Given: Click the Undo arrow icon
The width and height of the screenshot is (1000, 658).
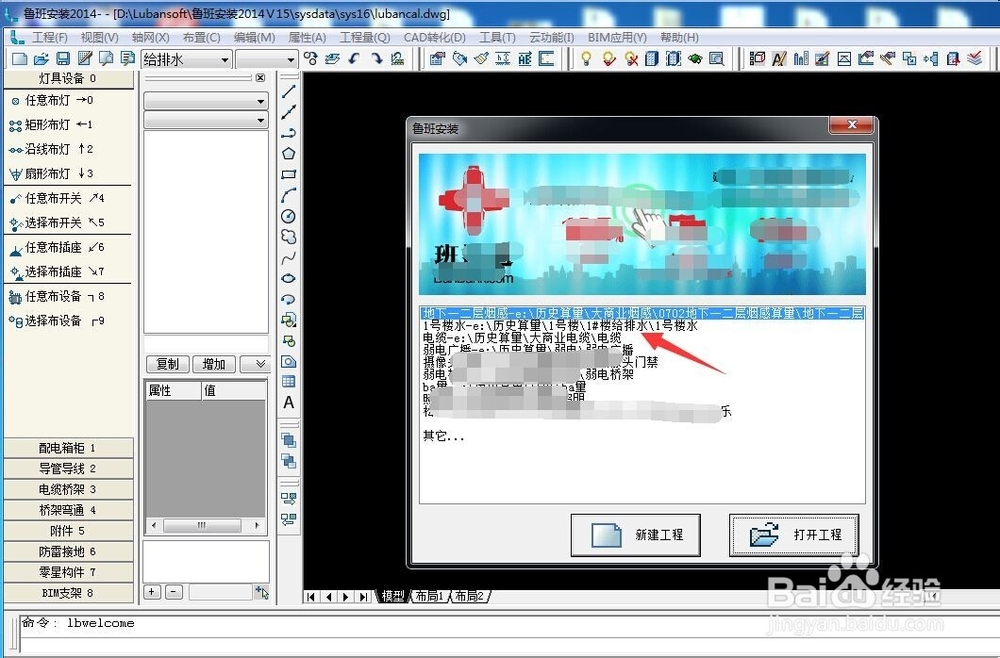Looking at the screenshot, I should (354, 59).
